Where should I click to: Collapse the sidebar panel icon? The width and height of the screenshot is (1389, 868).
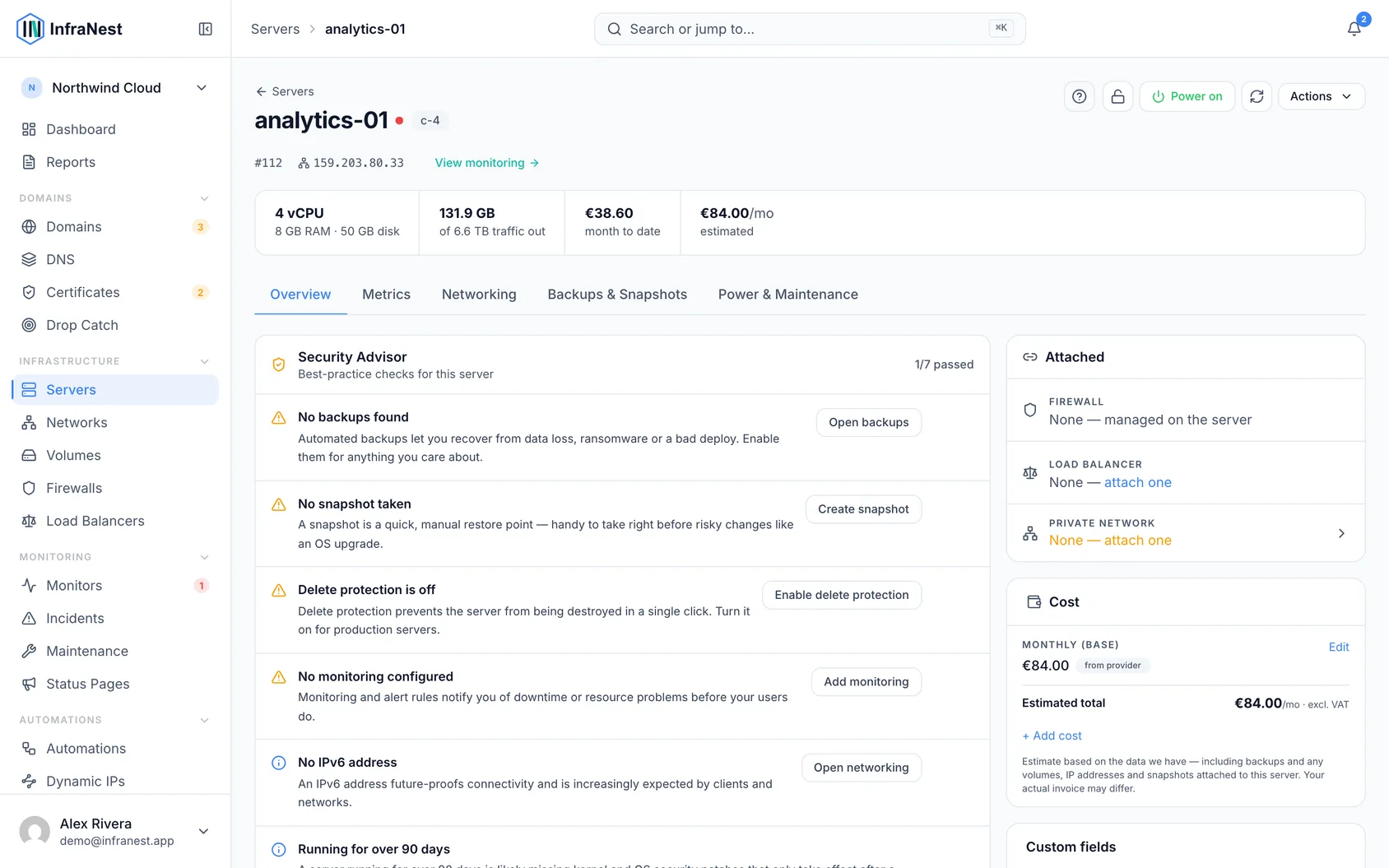(x=206, y=29)
